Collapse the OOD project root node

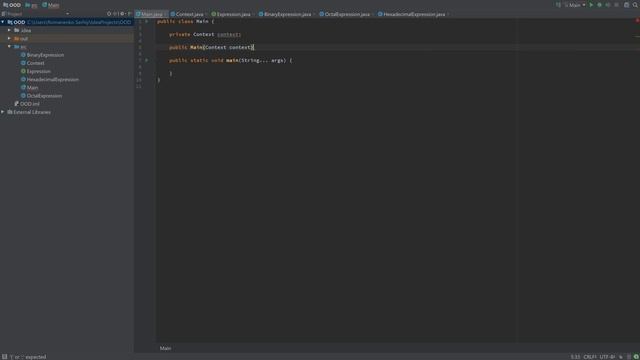click(x=3, y=22)
